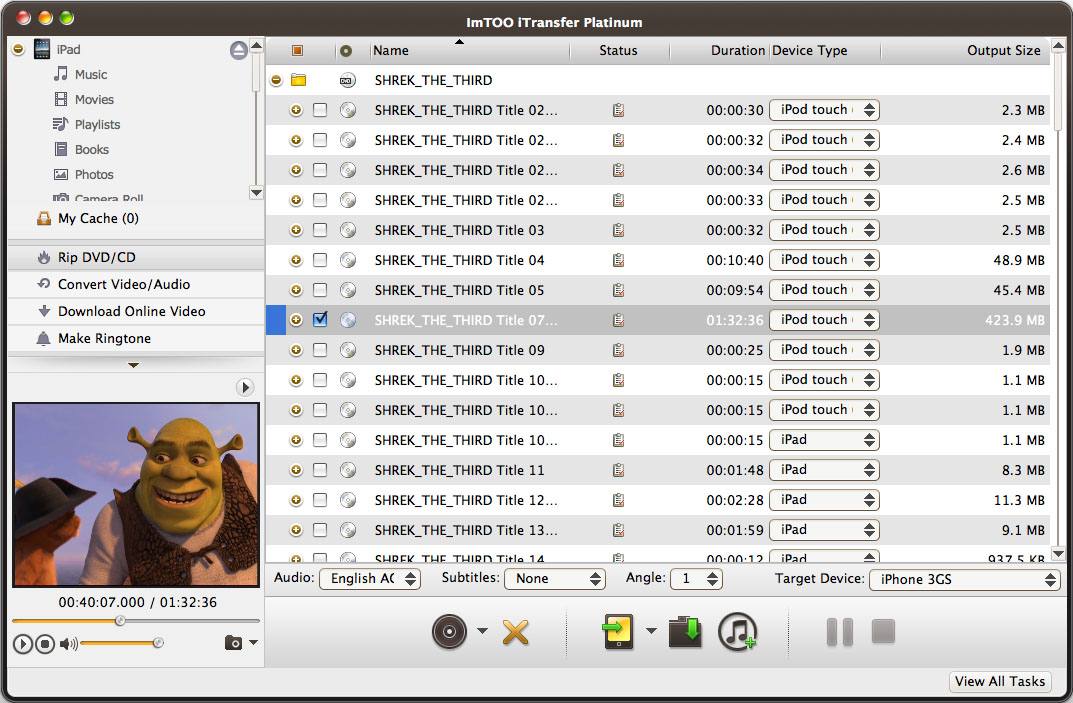Open the Subtitles dropdown
The height and width of the screenshot is (703, 1073).
click(x=554, y=579)
